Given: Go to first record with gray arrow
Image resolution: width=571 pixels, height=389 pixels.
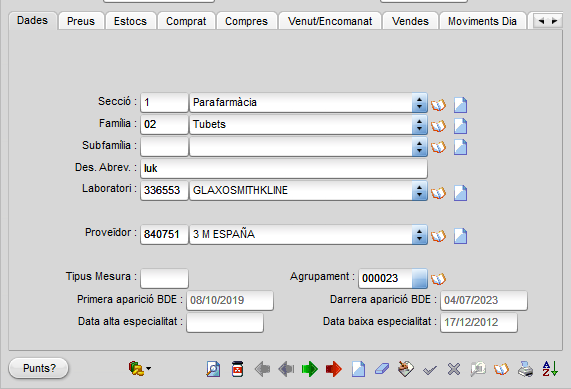Looking at the screenshot, I should tap(262, 369).
